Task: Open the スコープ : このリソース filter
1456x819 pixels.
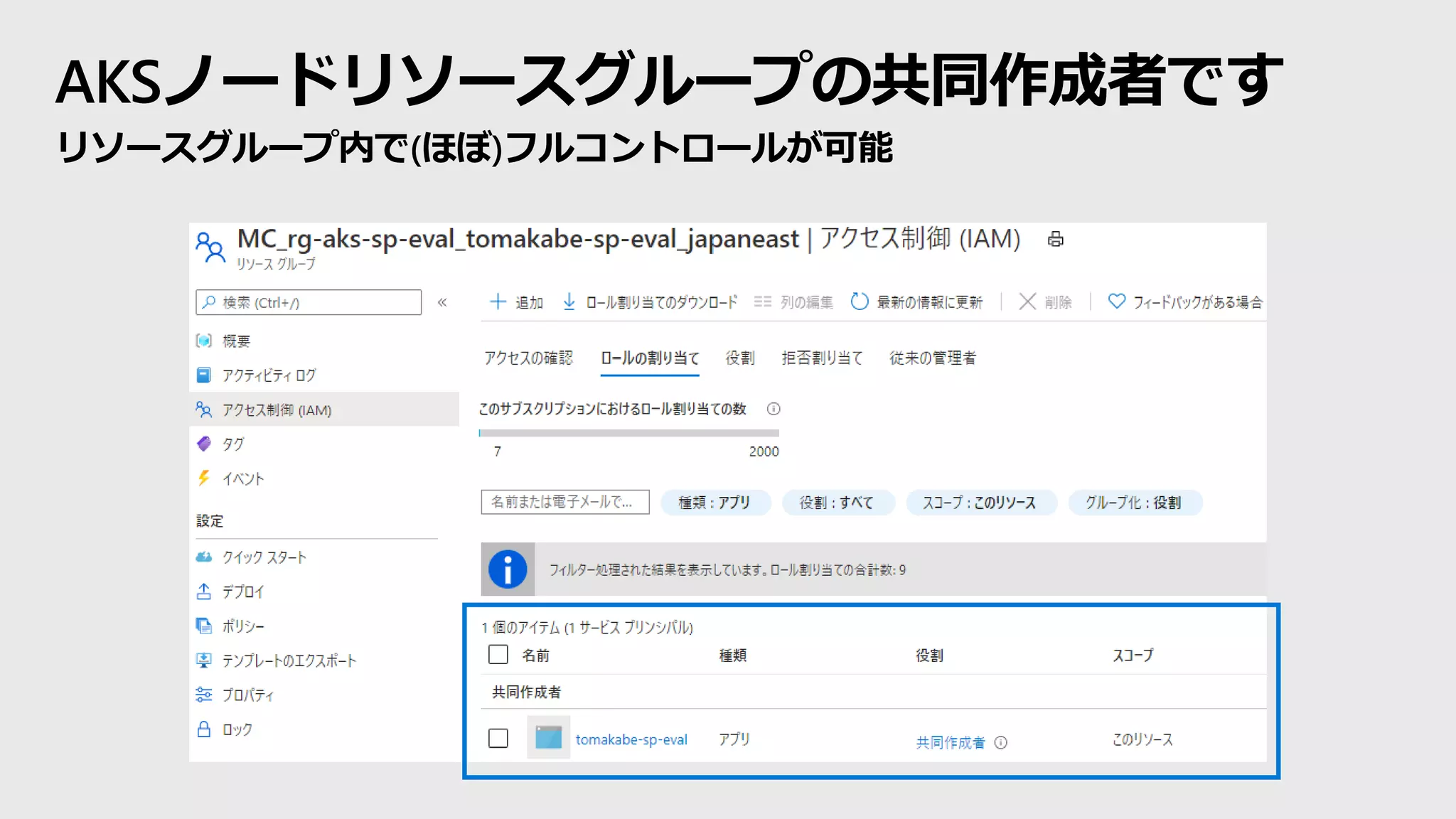Action: tap(981, 503)
